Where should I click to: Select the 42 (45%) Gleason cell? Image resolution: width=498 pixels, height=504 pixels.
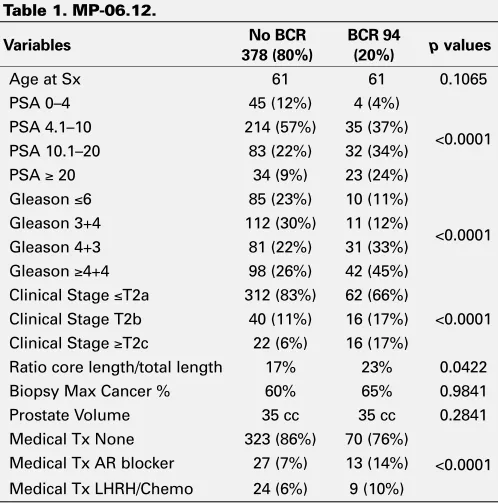click(377, 271)
